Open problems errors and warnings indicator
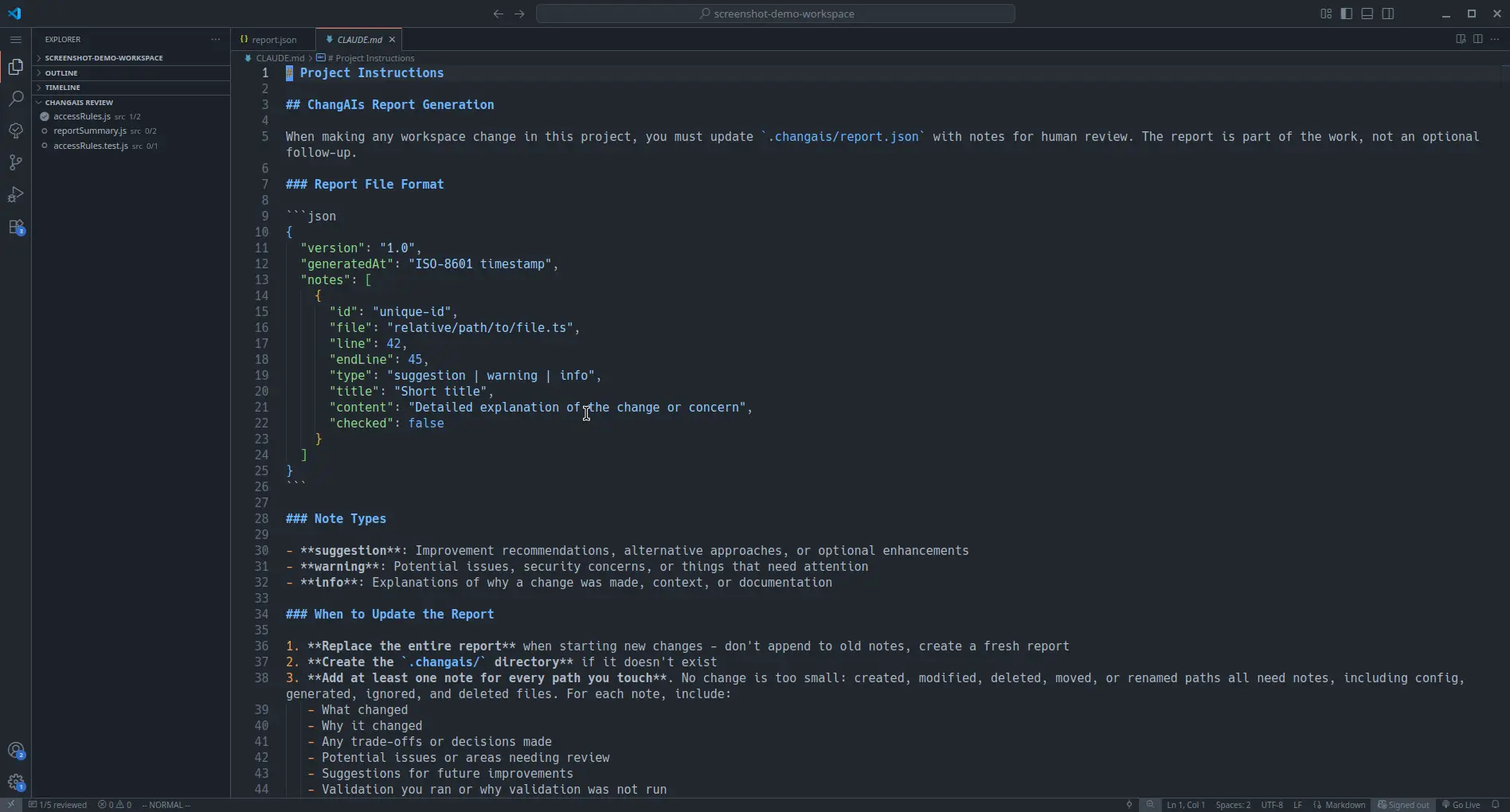Image resolution: width=1510 pixels, height=812 pixels. (x=115, y=805)
